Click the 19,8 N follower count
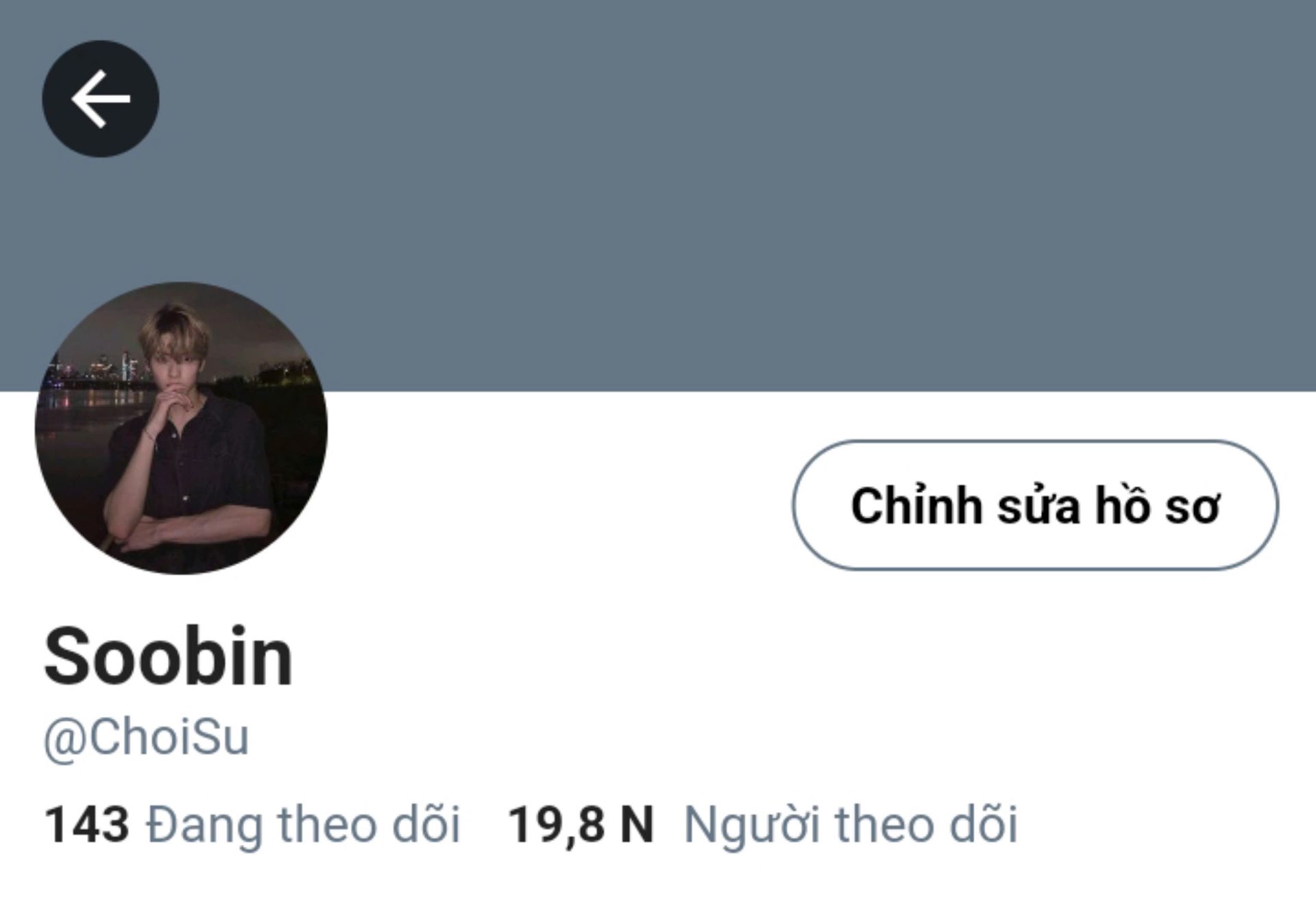The height and width of the screenshot is (917, 1316). click(581, 824)
